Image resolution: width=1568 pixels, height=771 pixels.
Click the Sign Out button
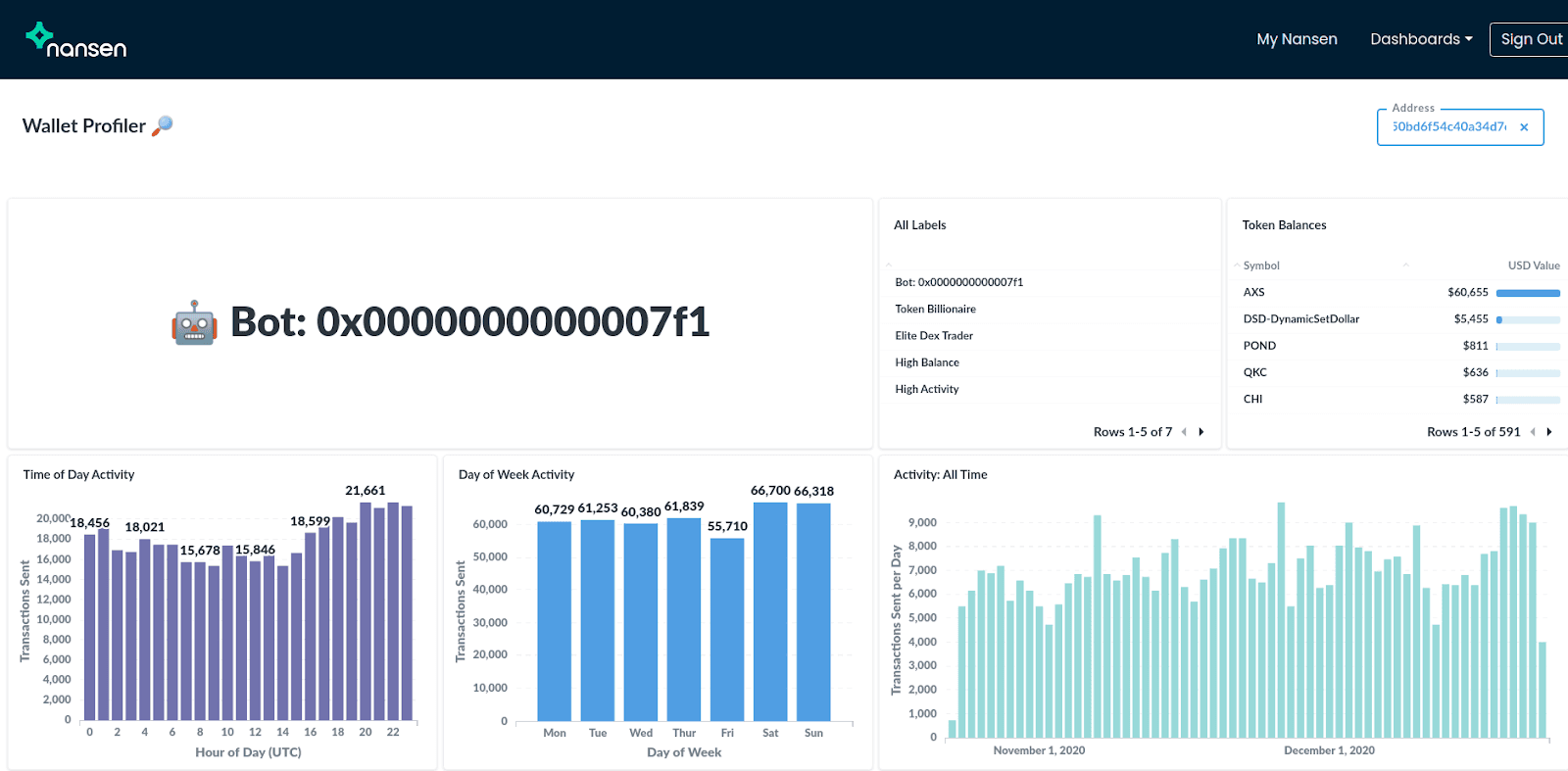pyautogui.click(x=1531, y=39)
